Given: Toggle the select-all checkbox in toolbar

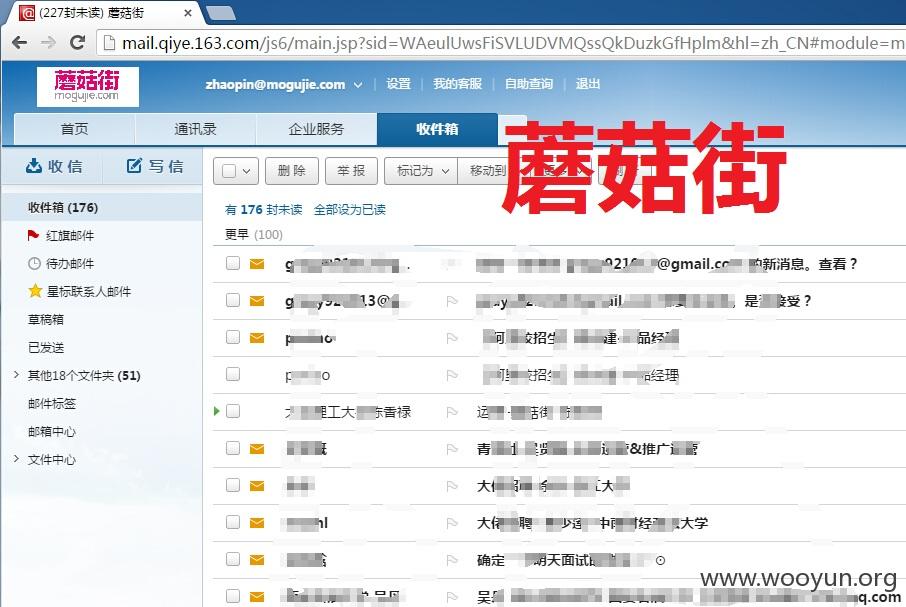Looking at the screenshot, I should pos(229,171).
